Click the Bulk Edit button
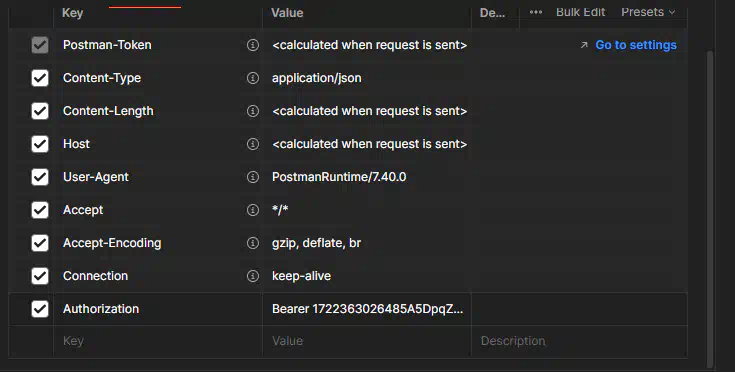The height and width of the screenshot is (372, 735). tap(580, 12)
